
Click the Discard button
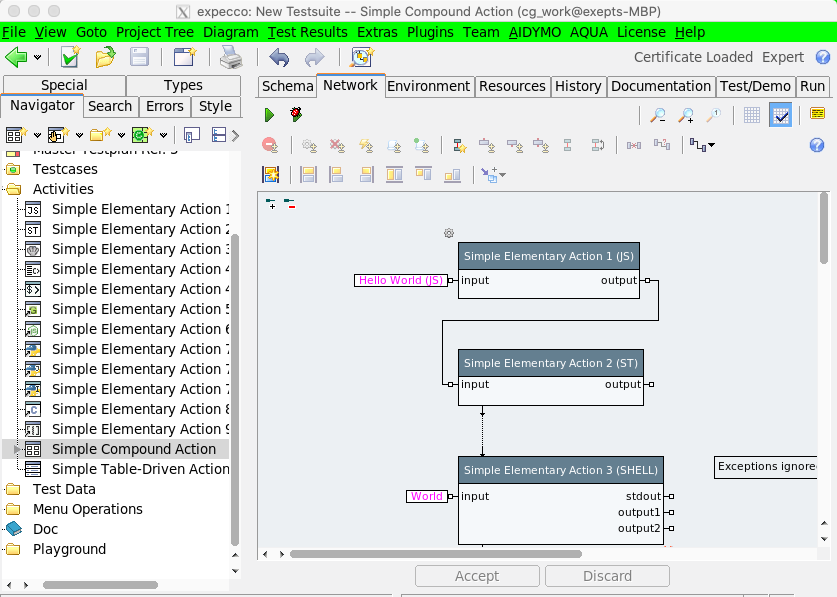point(607,576)
